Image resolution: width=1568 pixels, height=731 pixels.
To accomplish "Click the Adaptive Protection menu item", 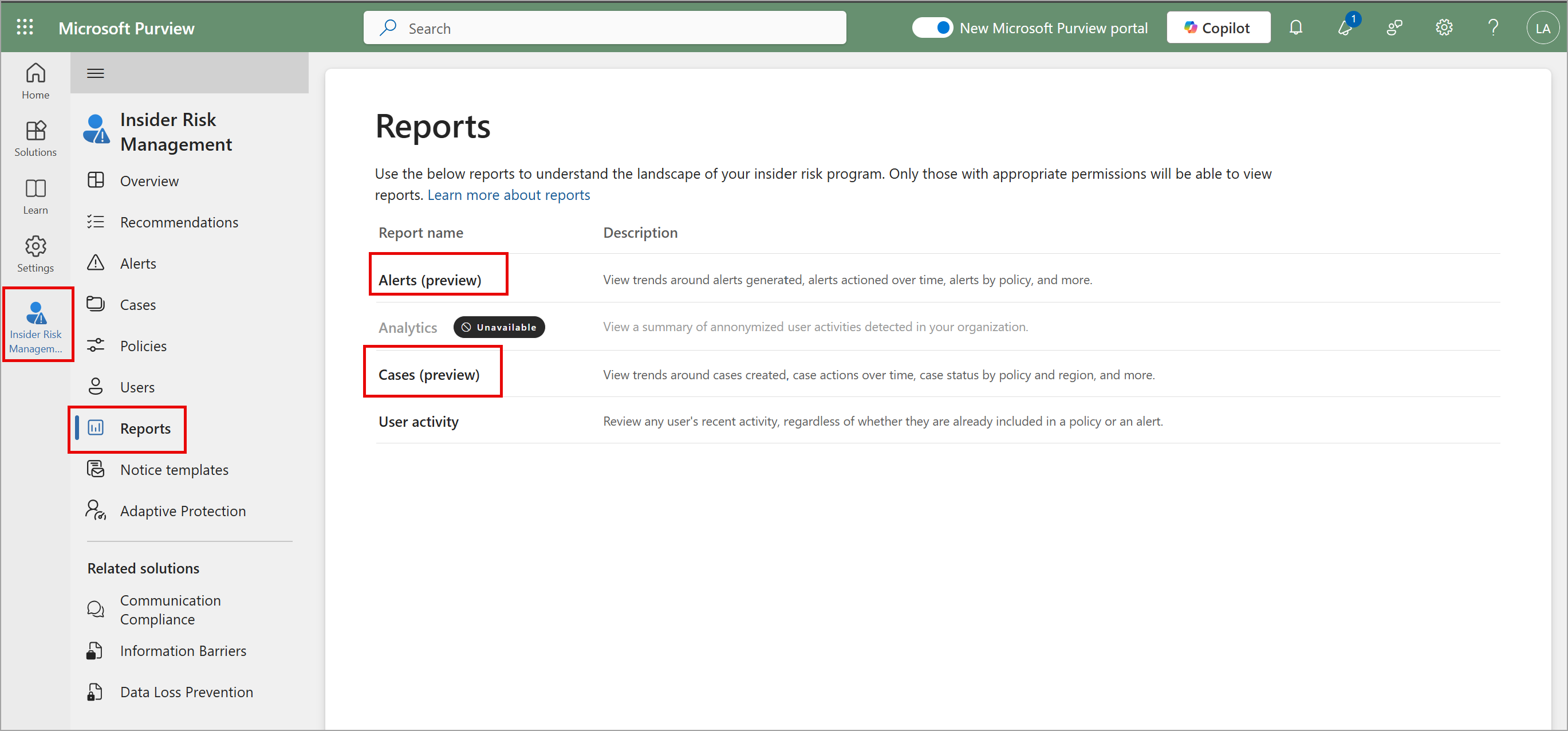I will 183,510.
